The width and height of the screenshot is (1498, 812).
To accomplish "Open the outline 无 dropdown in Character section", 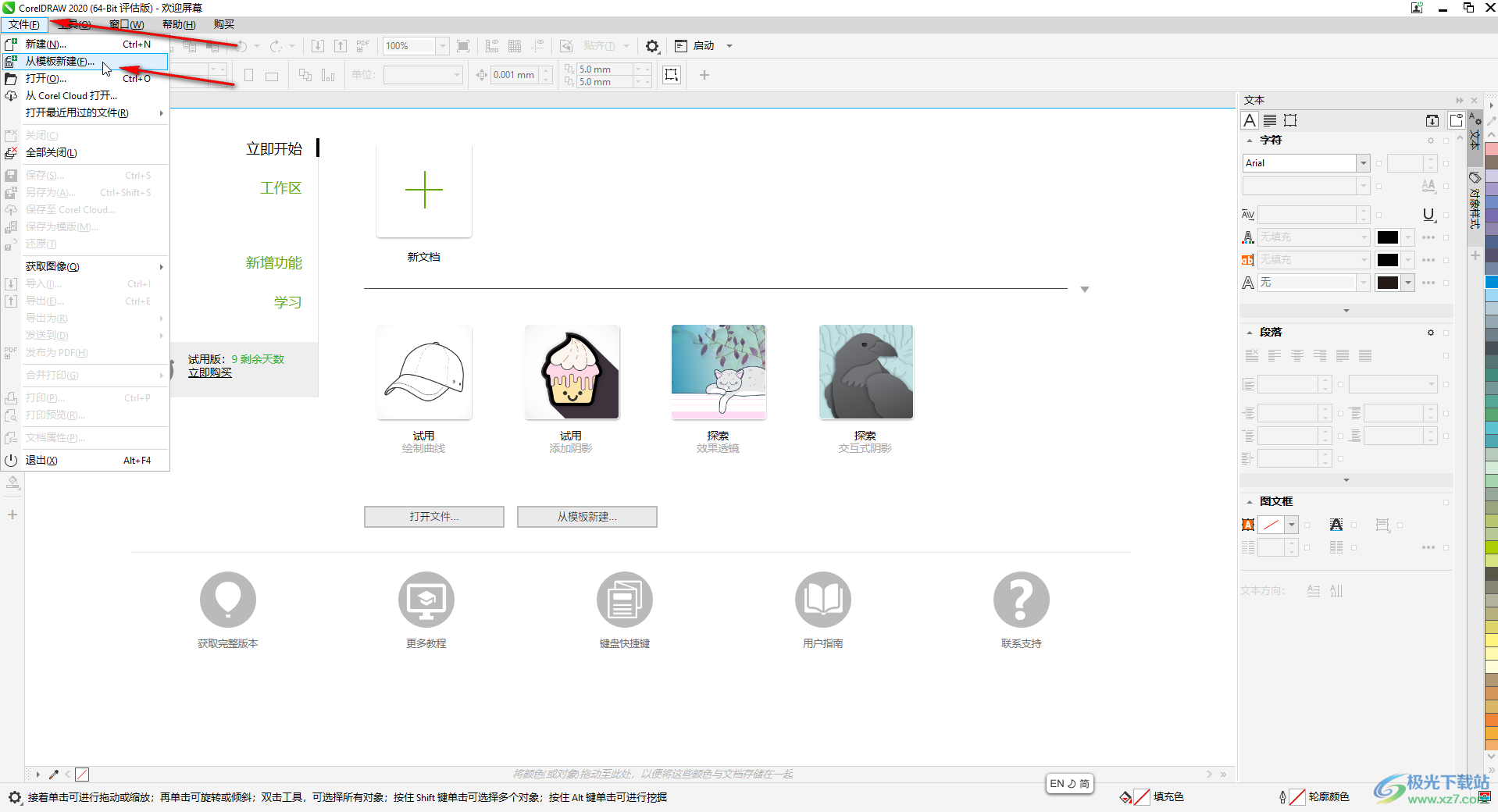I will 1364,283.
